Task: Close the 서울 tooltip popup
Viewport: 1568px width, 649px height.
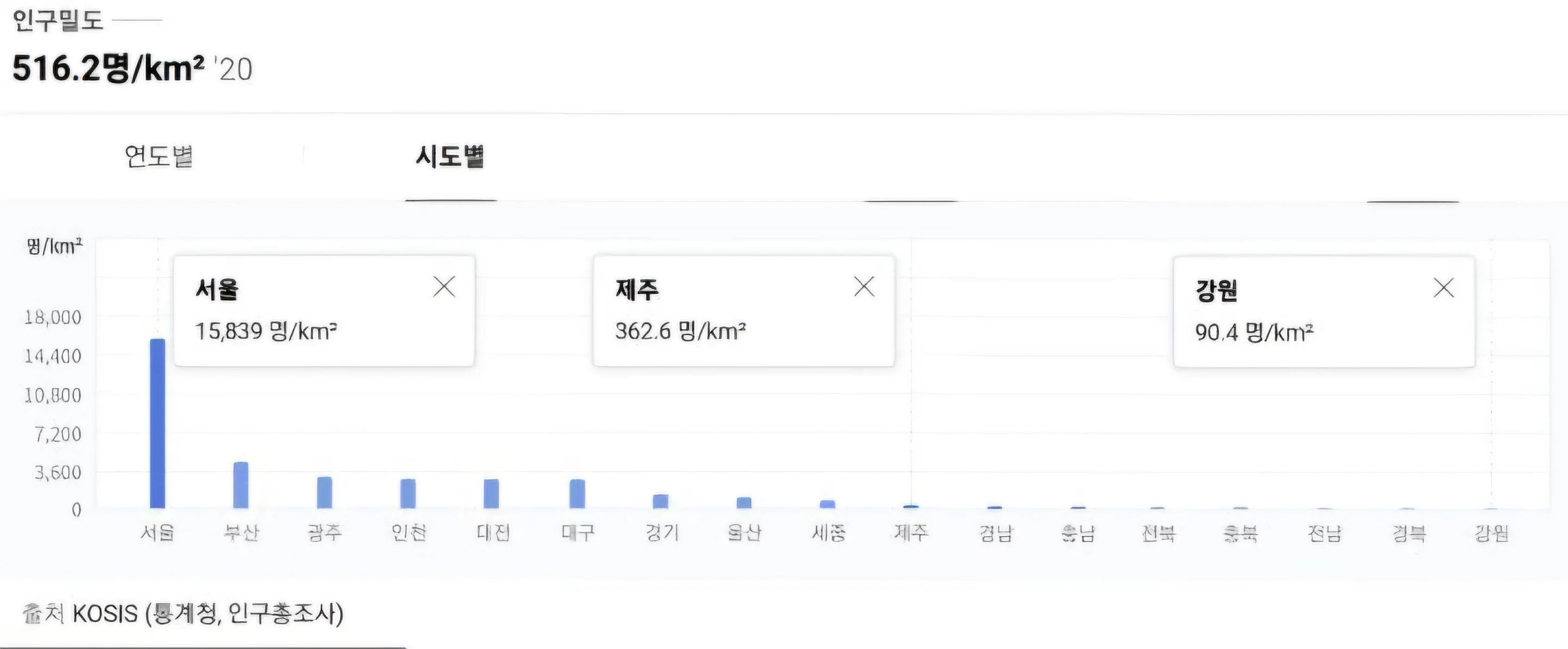Action: coord(444,287)
